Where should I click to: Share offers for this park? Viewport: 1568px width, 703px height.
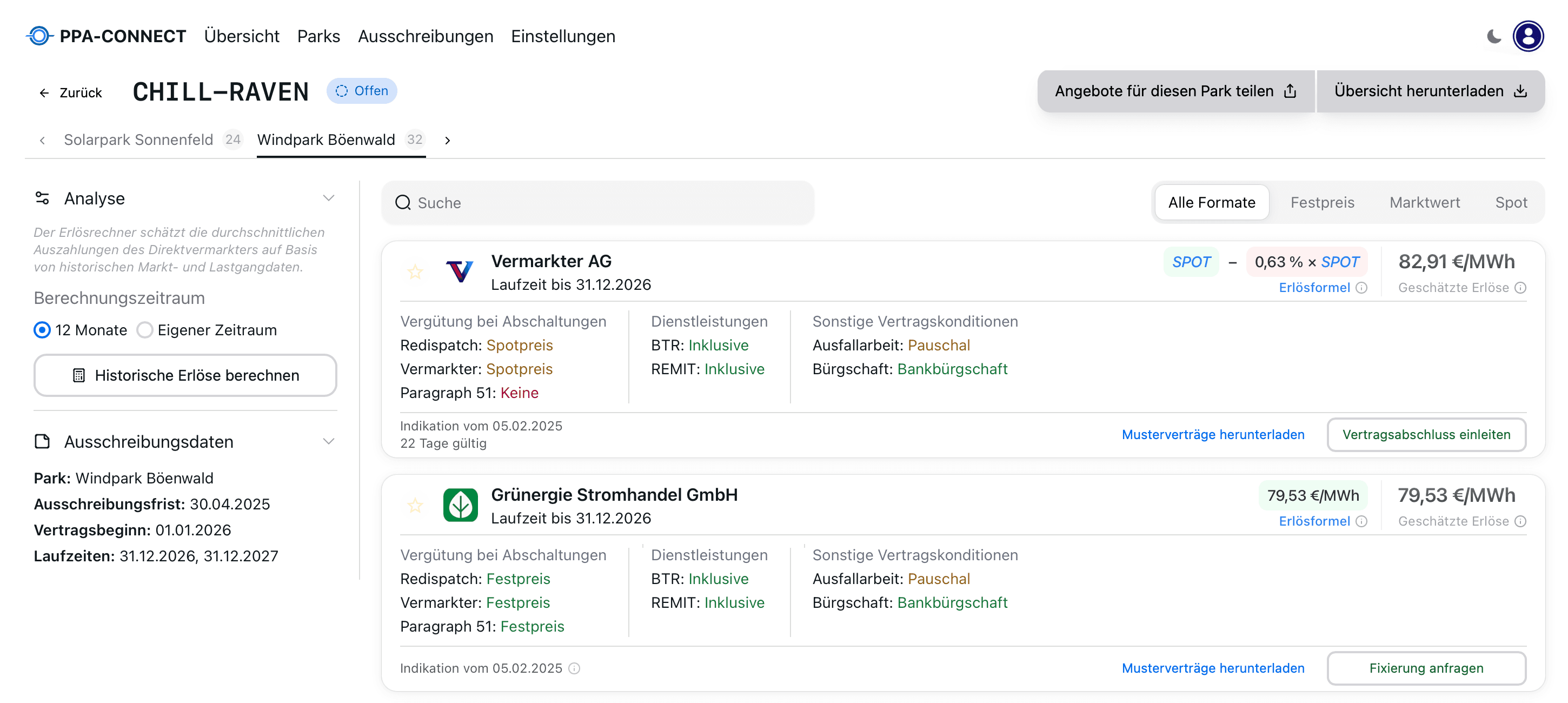point(1175,91)
